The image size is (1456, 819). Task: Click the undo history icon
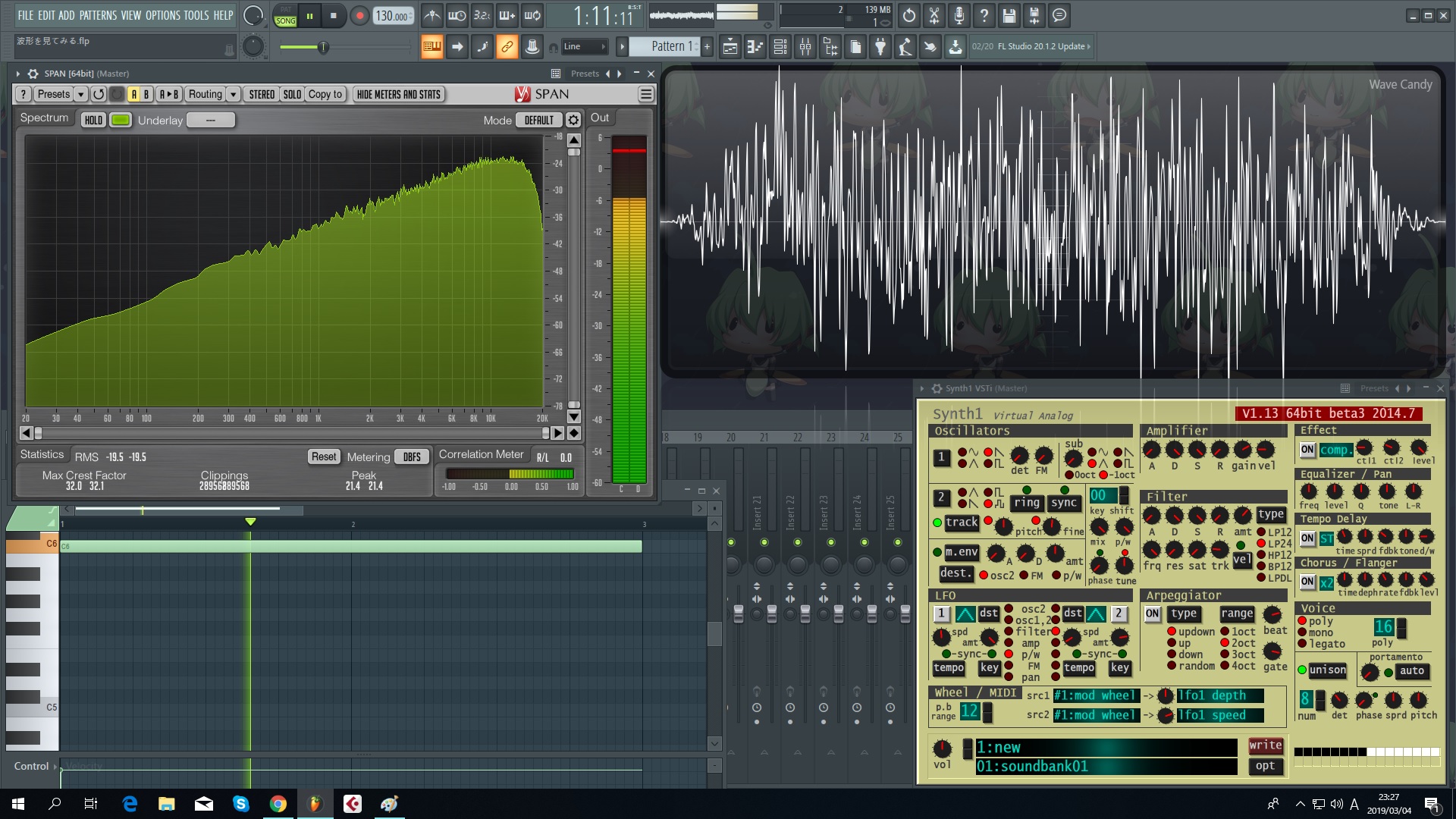pos(909,15)
